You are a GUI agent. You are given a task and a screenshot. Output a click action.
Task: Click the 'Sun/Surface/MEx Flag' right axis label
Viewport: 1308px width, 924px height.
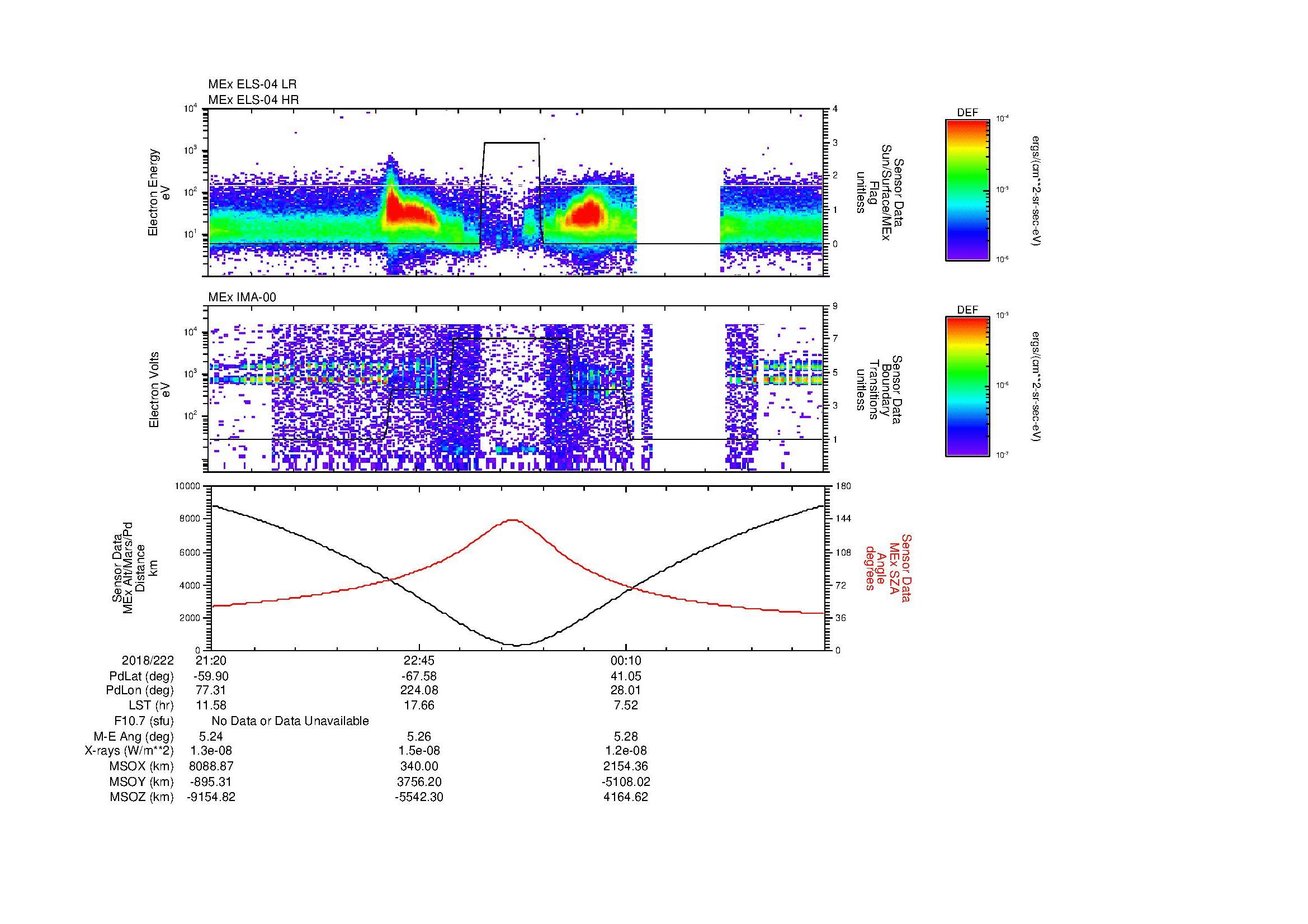click(880, 192)
